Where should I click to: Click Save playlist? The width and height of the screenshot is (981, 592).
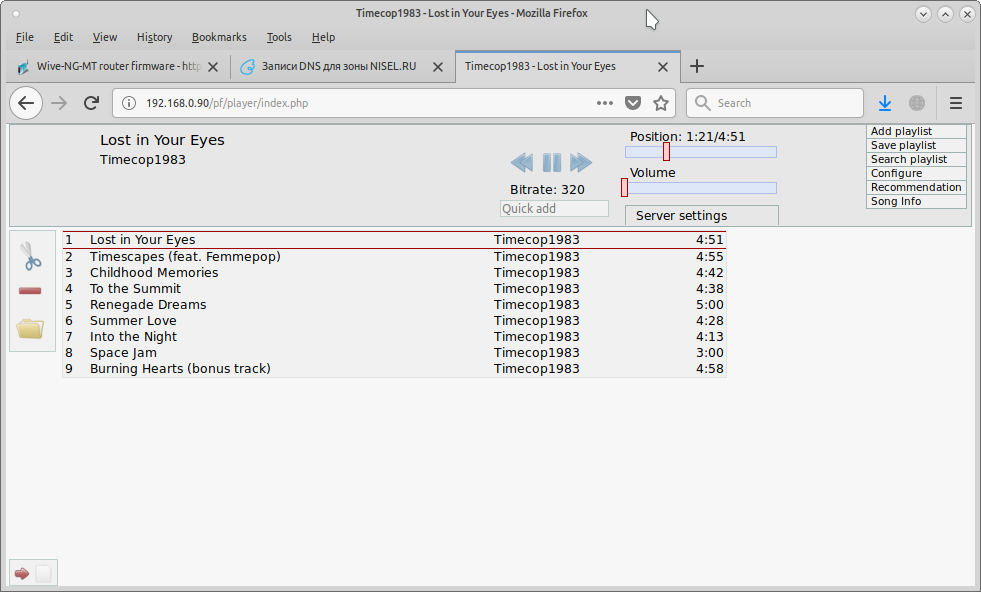pyautogui.click(x=916, y=145)
